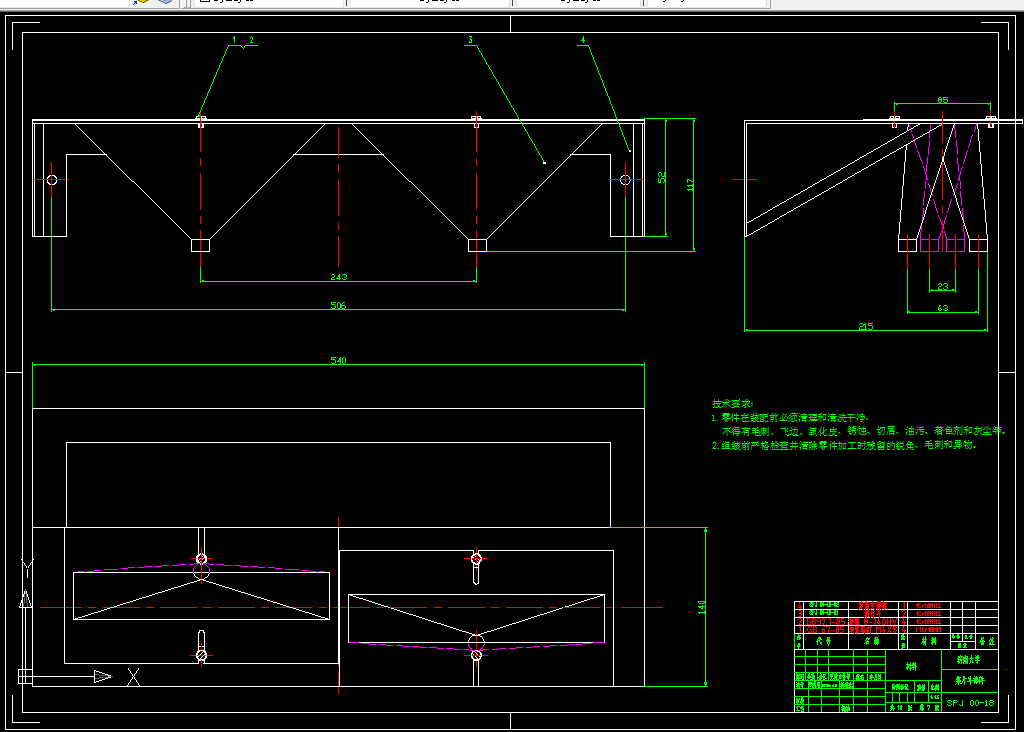Pick the M4X8 screw name cell
1024x732 pixels.
(873, 630)
